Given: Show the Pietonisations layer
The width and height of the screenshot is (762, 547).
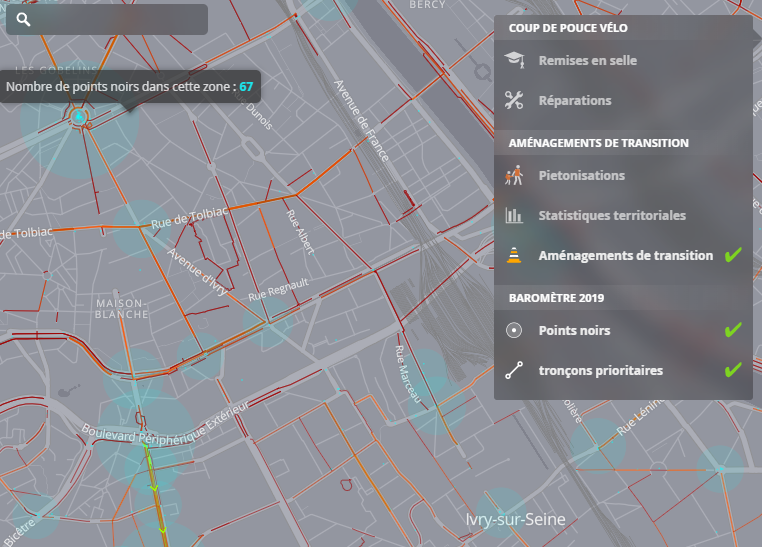Looking at the screenshot, I should [x=581, y=176].
